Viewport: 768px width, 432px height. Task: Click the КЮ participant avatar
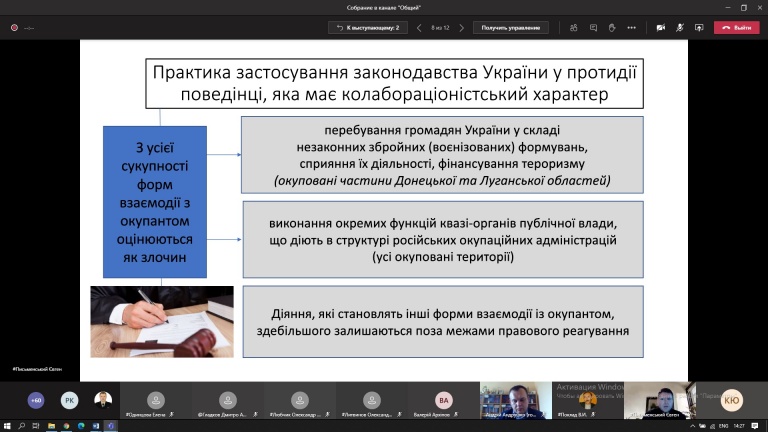[732, 400]
